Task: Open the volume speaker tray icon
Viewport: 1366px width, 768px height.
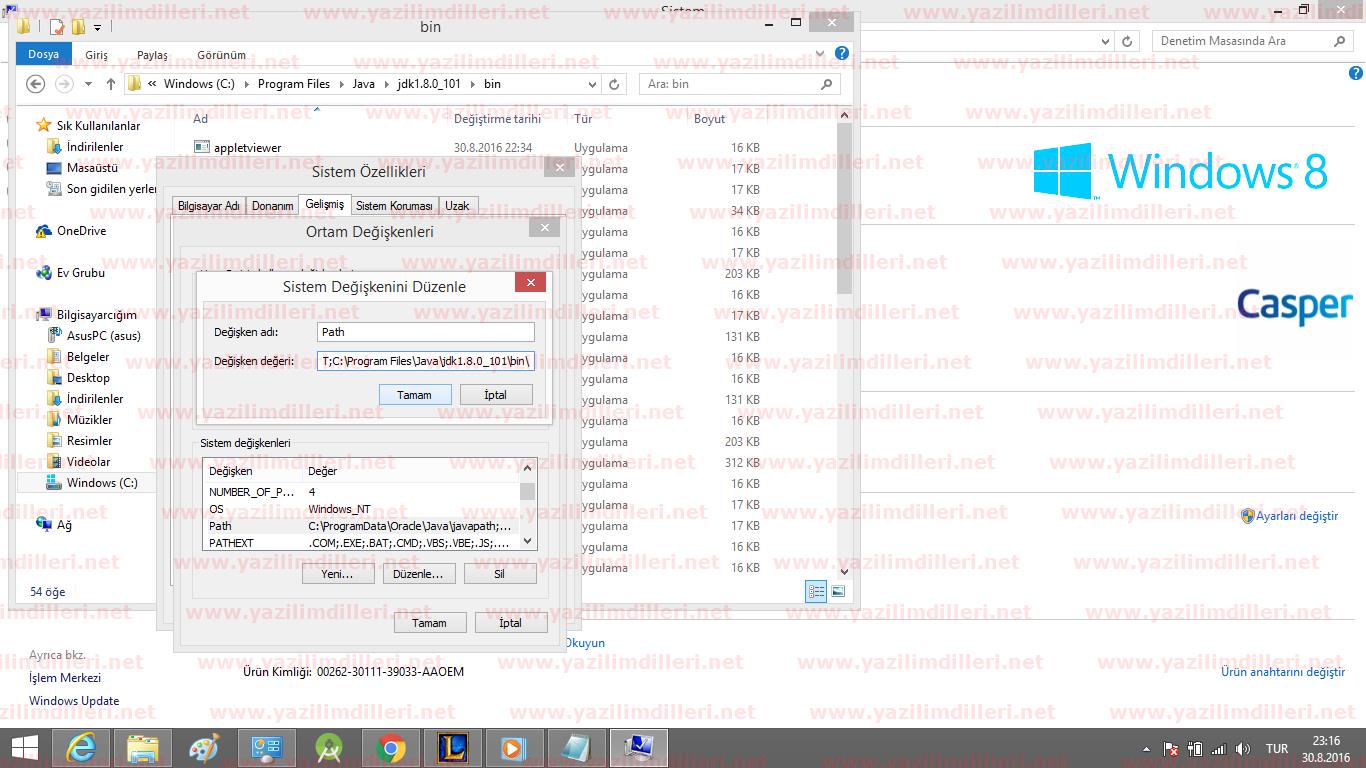Action: (x=1243, y=749)
